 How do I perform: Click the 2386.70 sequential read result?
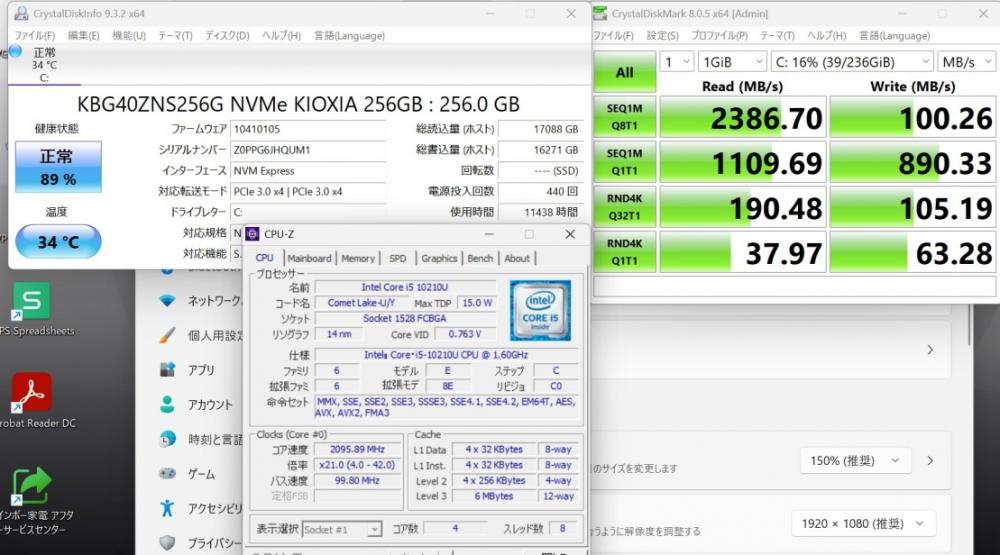[x=743, y=117]
